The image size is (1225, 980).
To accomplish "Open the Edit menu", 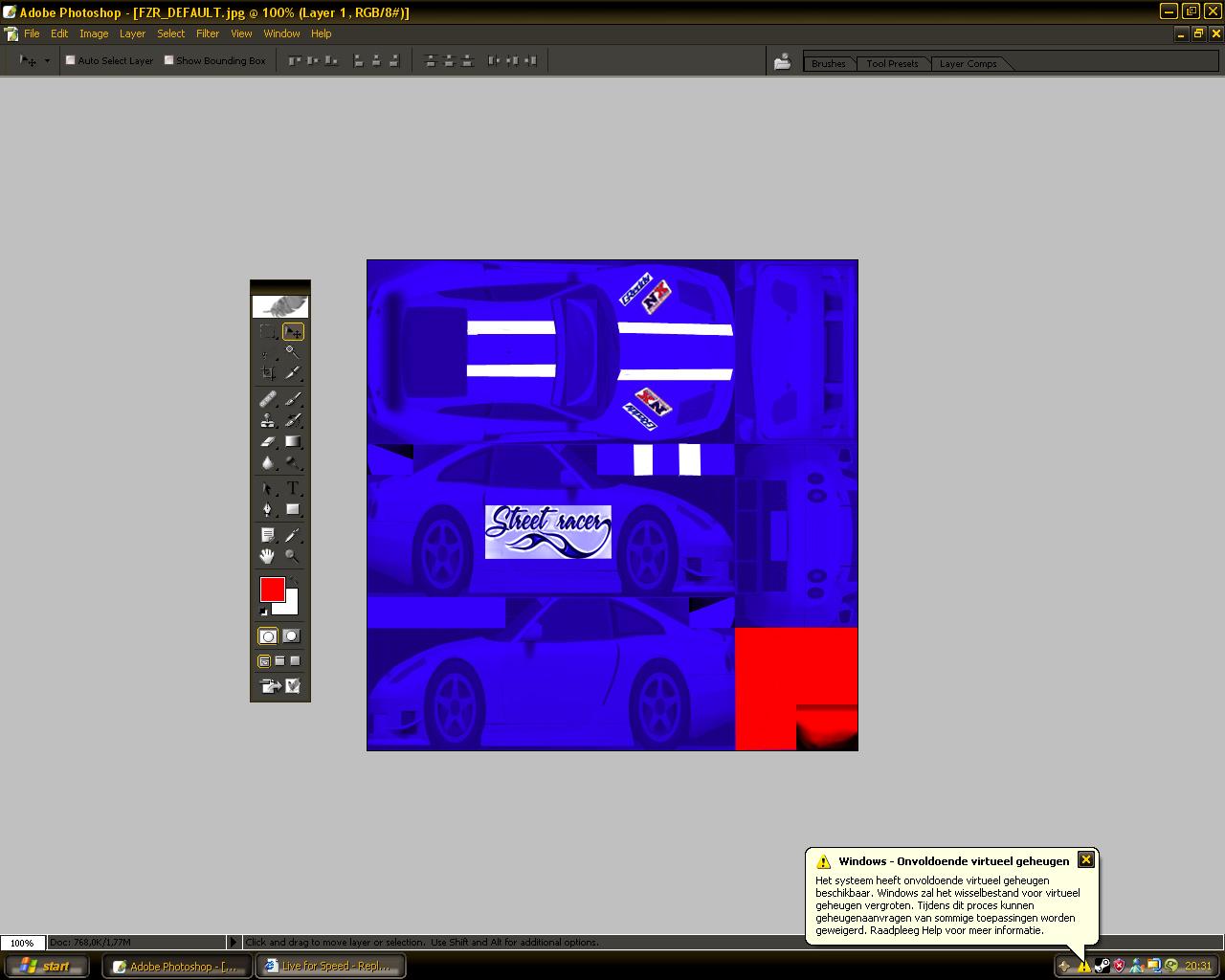I will click(59, 33).
